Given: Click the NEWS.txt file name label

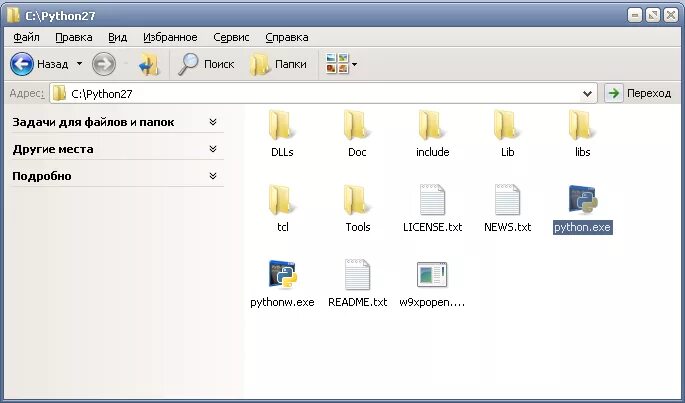Looking at the screenshot, I should [507, 227].
